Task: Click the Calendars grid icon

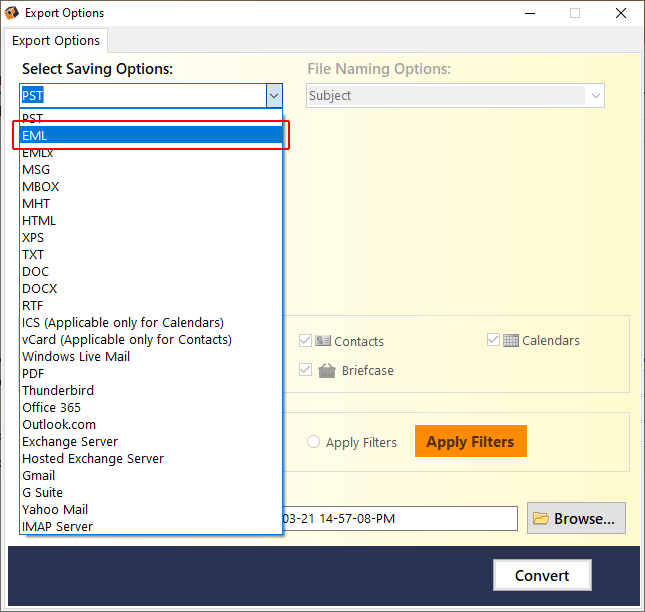Action: pyautogui.click(x=510, y=340)
